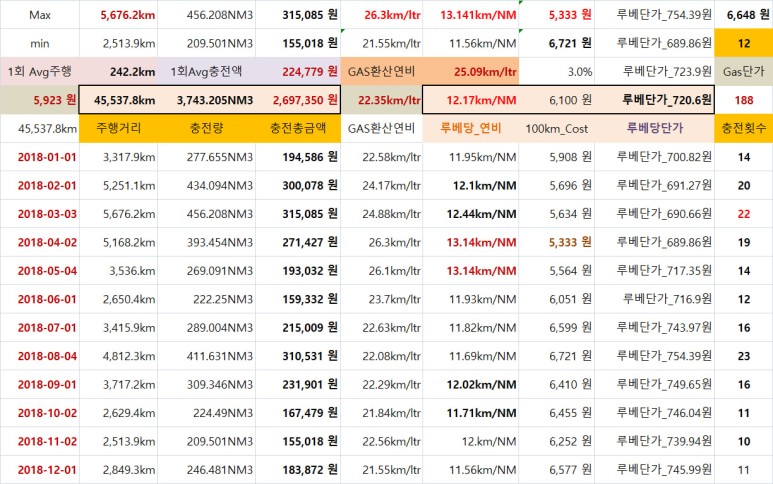Select the orange GAS환산연비 cell beside 25.09km/ltr
Screen dimensions: 773x484
(x=382, y=71)
